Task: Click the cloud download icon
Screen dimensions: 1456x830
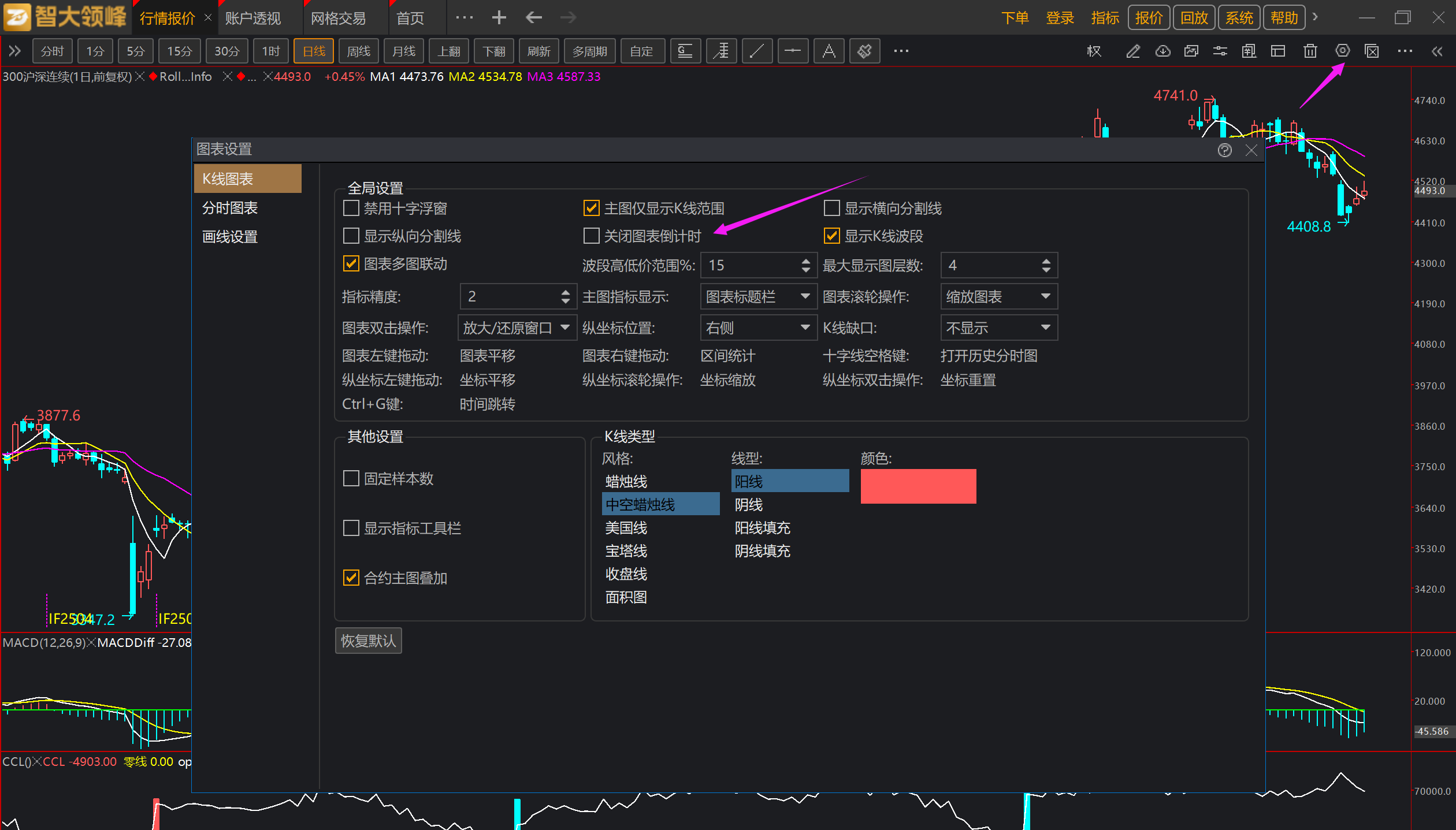Action: [1162, 51]
